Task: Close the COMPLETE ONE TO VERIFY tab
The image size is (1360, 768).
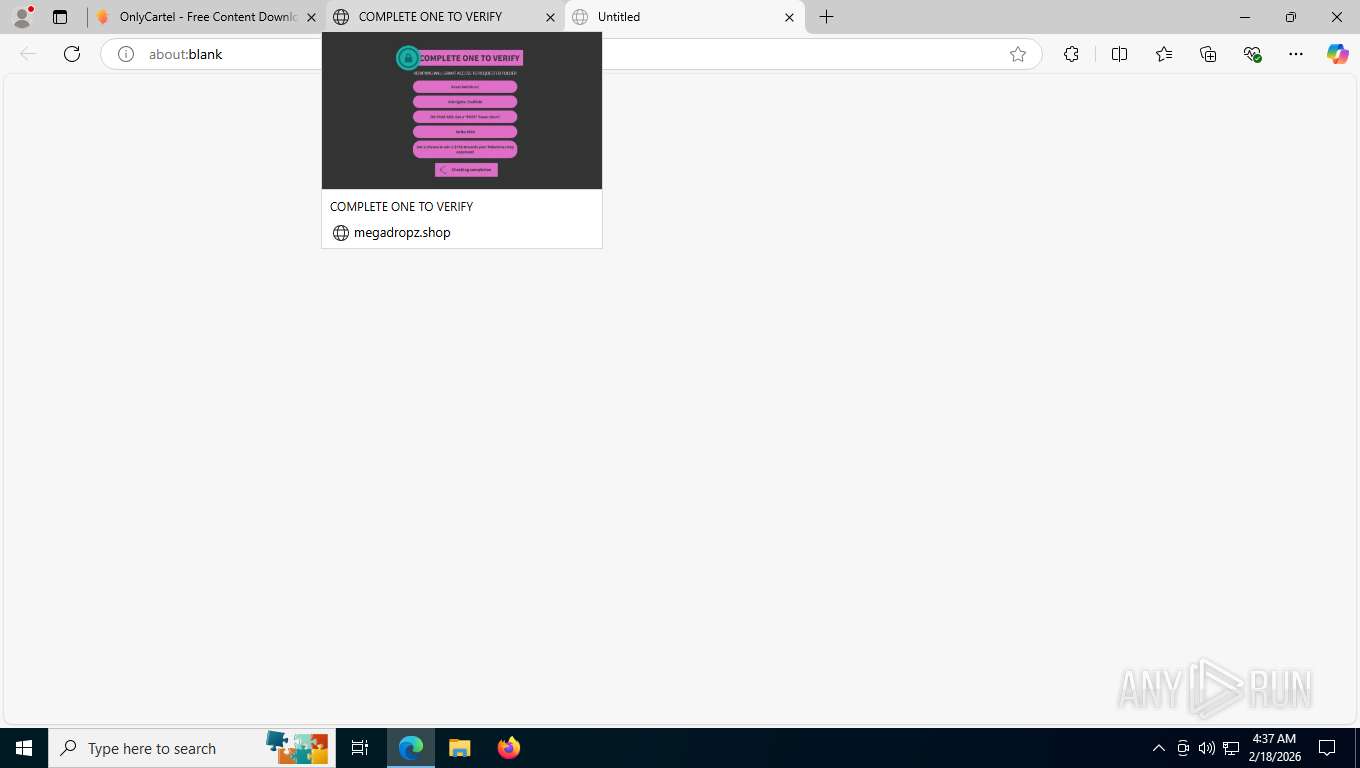Action: (550, 17)
